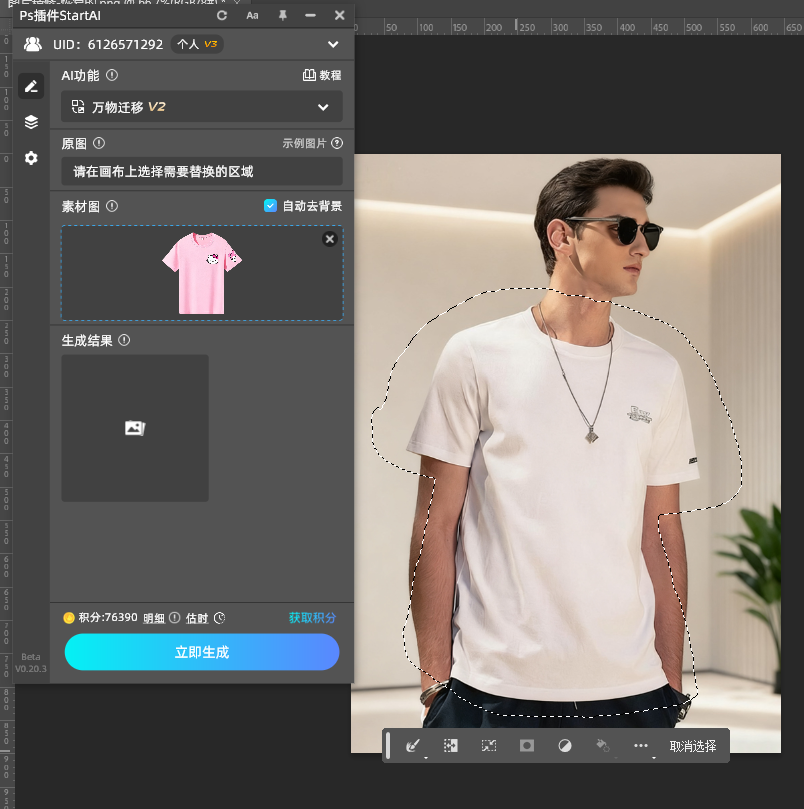Click the empty 生成结果 result placeholder
The height and width of the screenshot is (809, 804).
pos(135,428)
